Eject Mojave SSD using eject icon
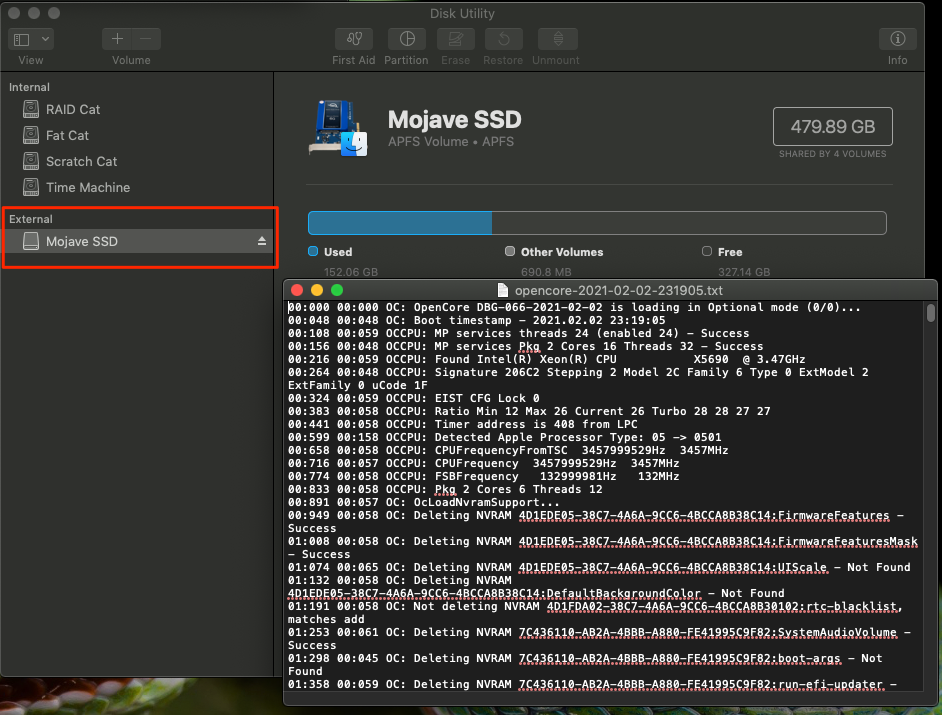The image size is (942, 715). tap(262, 241)
